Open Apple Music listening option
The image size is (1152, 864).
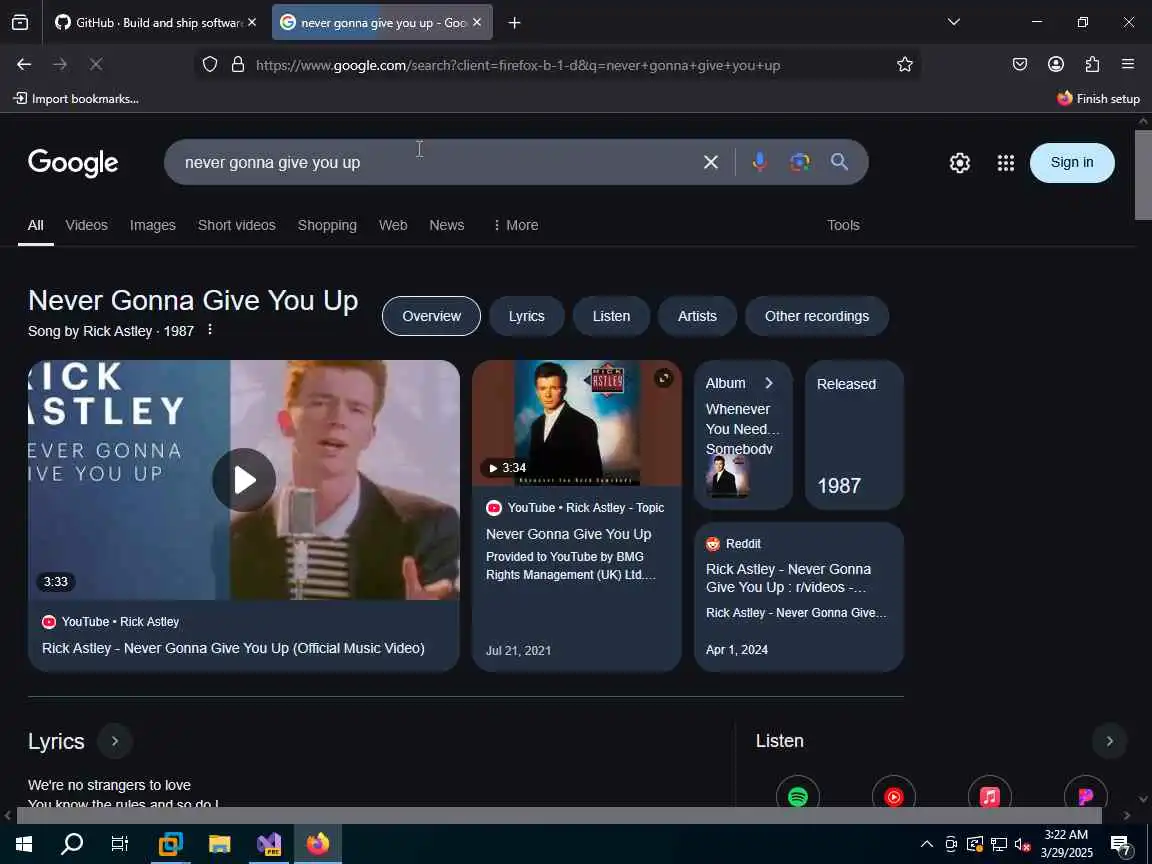tap(990, 796)
